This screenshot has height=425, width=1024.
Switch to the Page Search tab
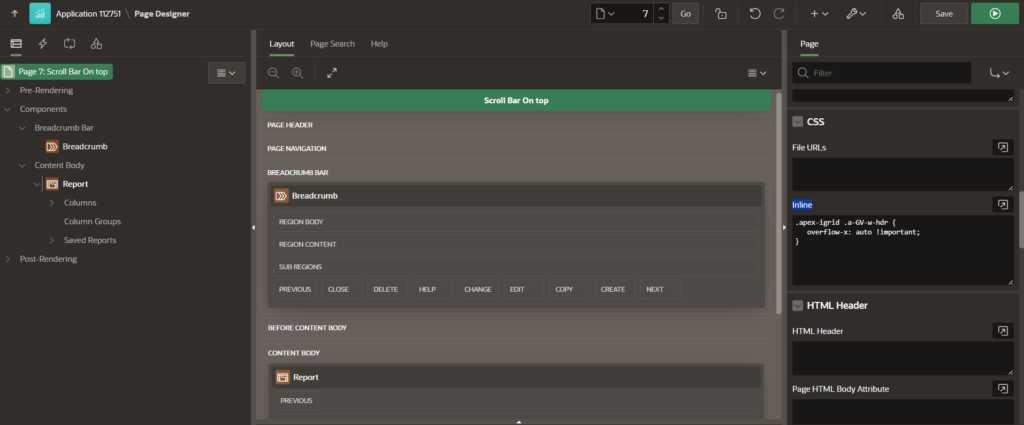click(x=331, y=44)
